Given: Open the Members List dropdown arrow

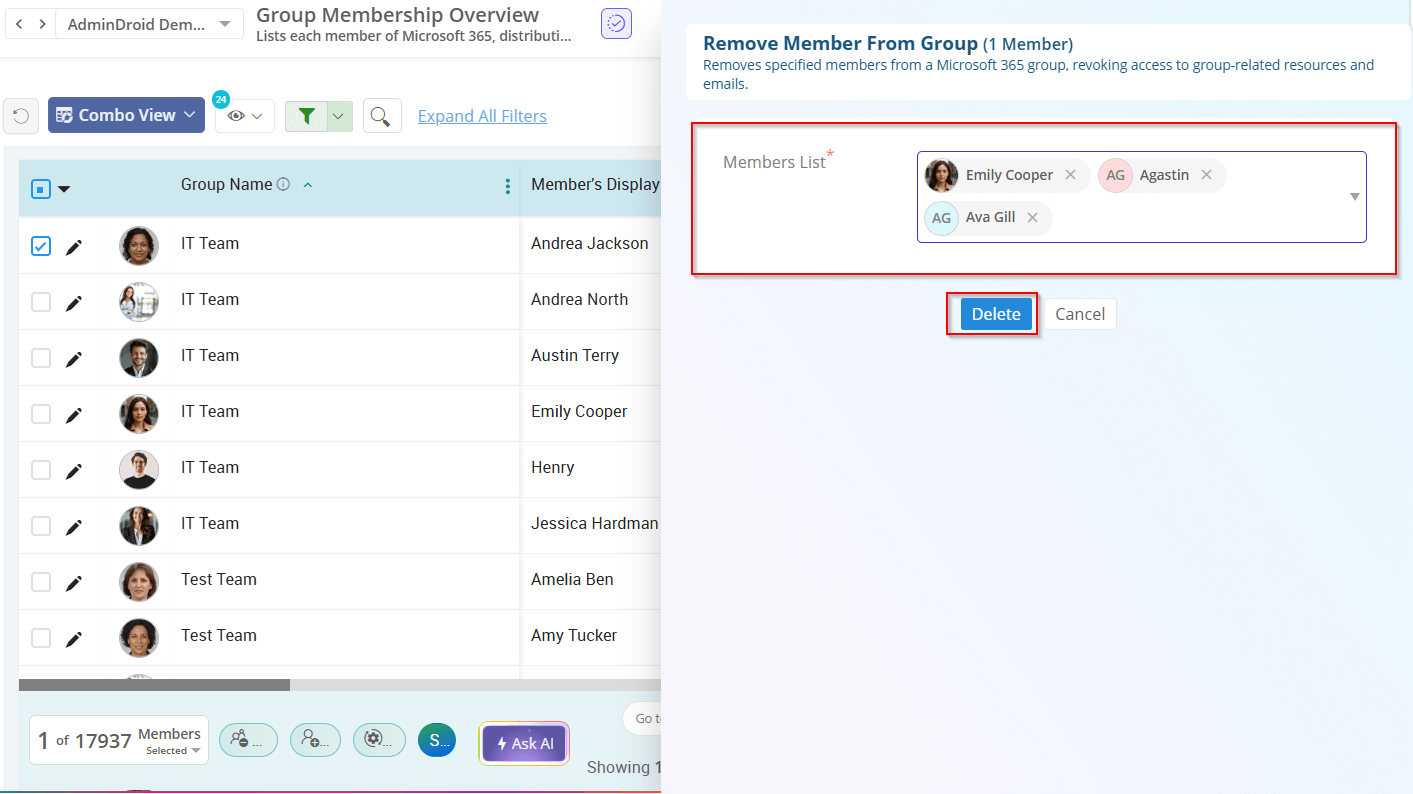Looking at the screenshot, I should tap(1355, 196).
